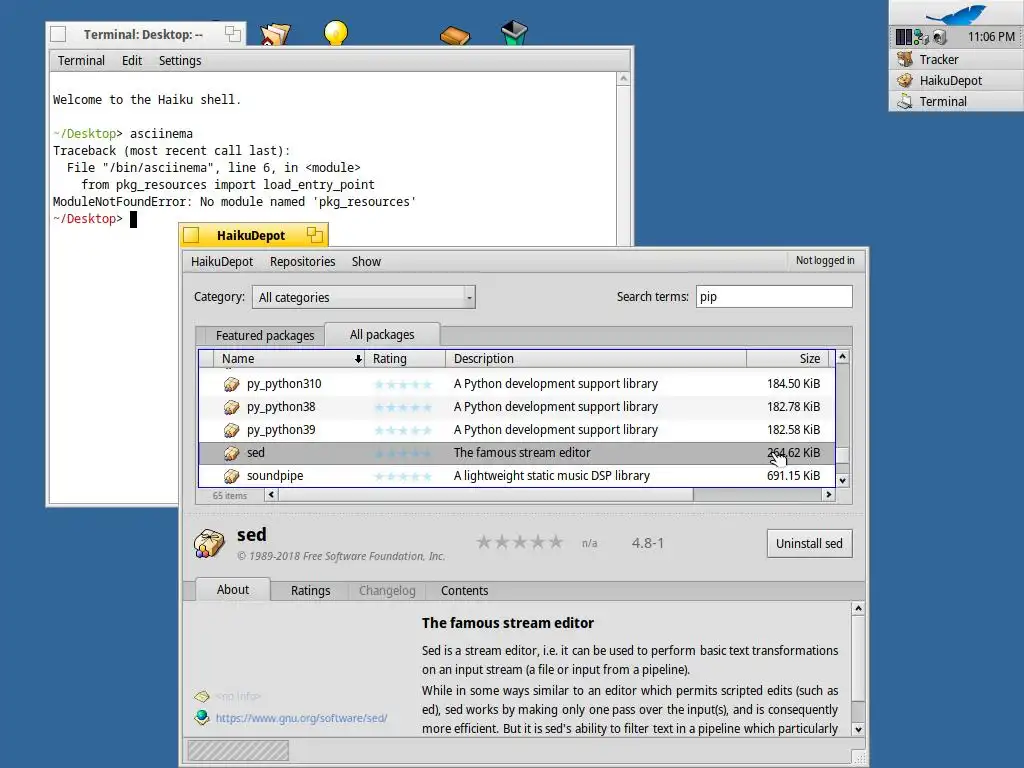Click the Uninstall sed button

pos(809,543)
